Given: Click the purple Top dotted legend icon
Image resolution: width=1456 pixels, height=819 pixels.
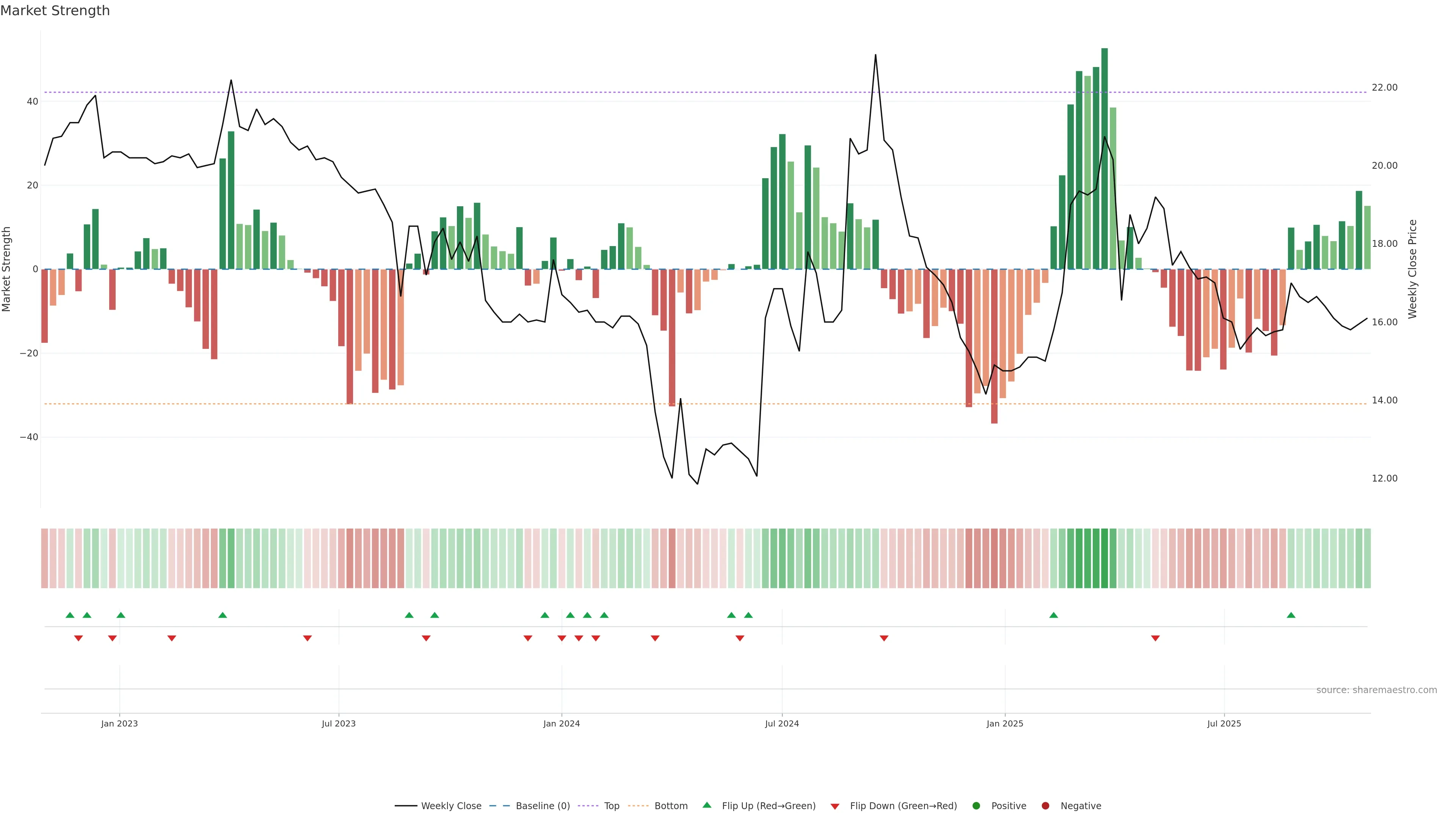Looking at the screenshot, I should (588, 806).
